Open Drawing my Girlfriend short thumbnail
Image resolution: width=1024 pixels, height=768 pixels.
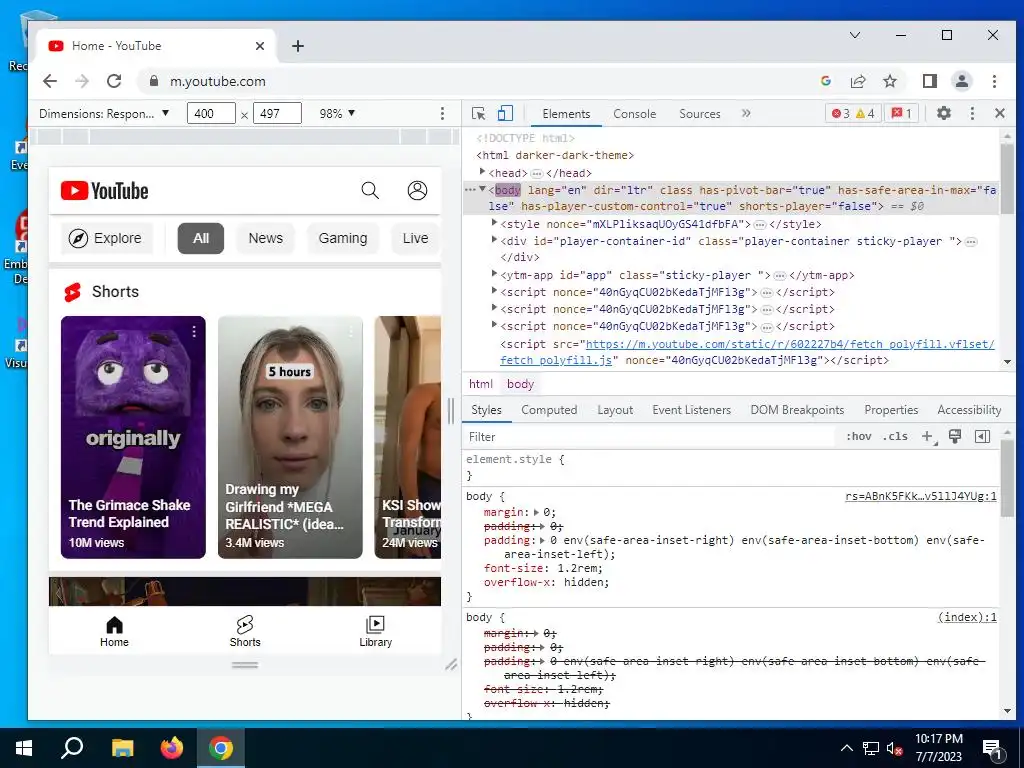point(290,438)
